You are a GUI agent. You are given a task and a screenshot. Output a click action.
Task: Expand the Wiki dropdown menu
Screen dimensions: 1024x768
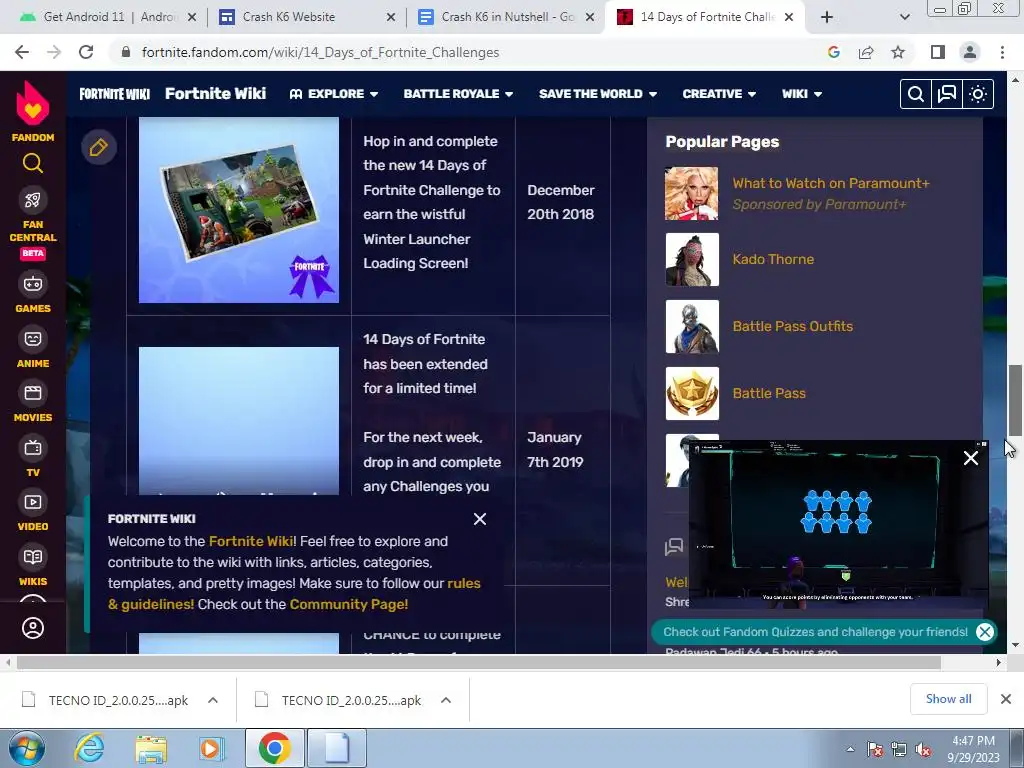click(802, 94)
